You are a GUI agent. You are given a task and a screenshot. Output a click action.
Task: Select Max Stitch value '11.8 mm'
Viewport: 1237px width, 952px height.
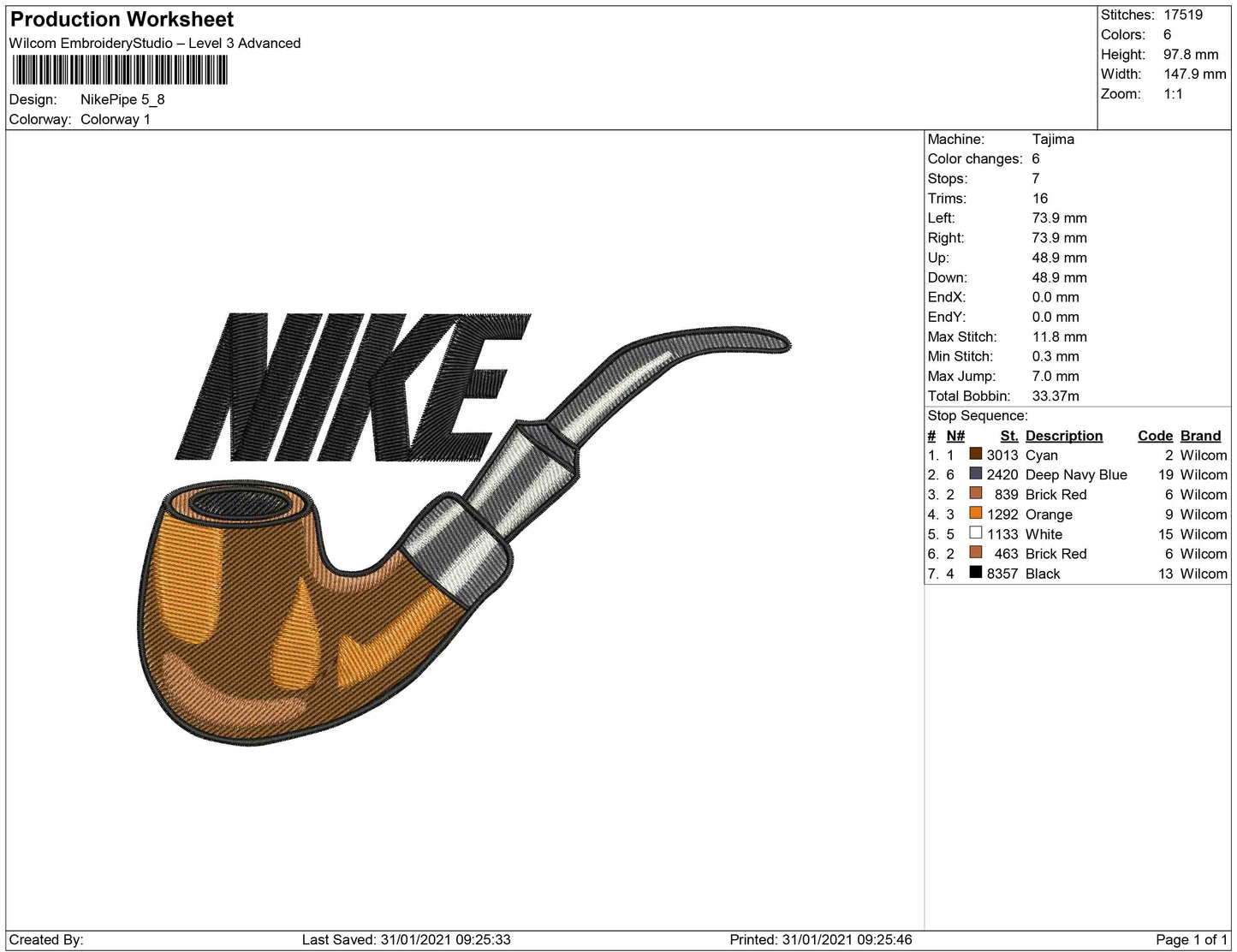[1060, 336]
